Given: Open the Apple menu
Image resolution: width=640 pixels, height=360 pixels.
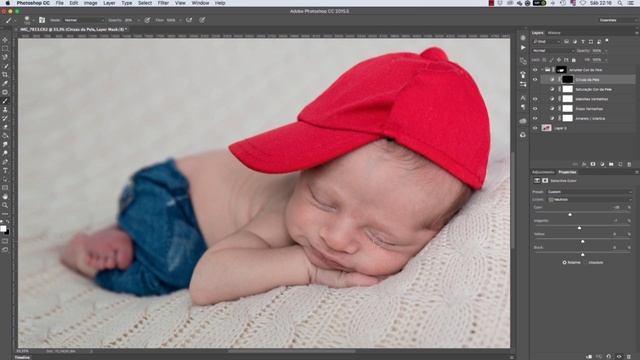Looking at the screenshot, I should (7, 3).
